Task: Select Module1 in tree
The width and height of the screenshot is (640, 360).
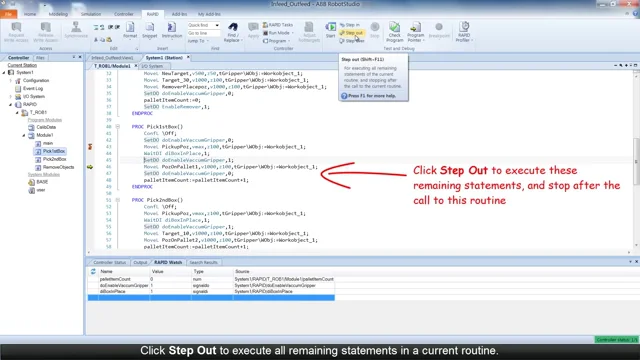Action: pos(44,135)
